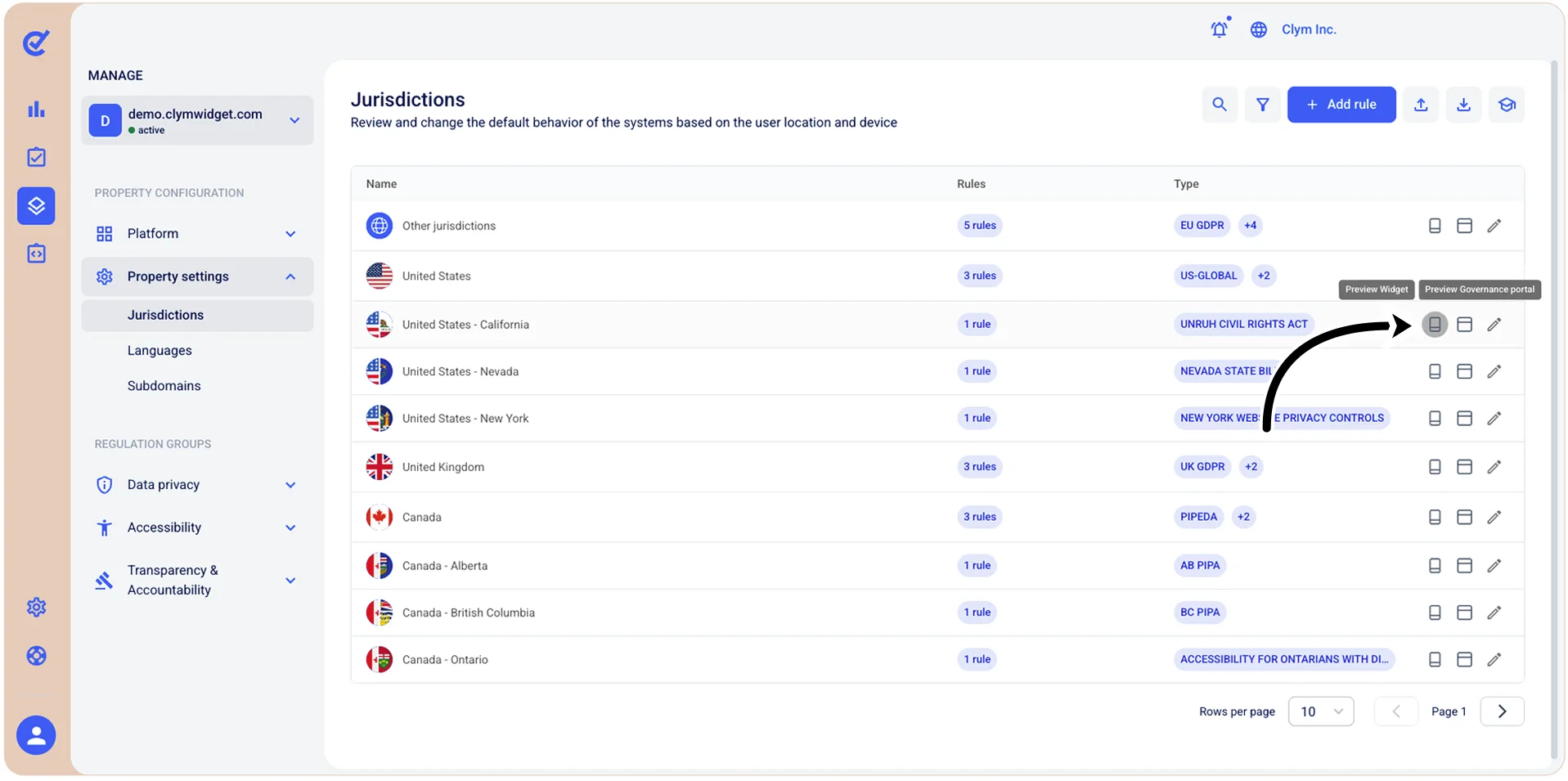Click the Add rule button

coord(1341,105)
